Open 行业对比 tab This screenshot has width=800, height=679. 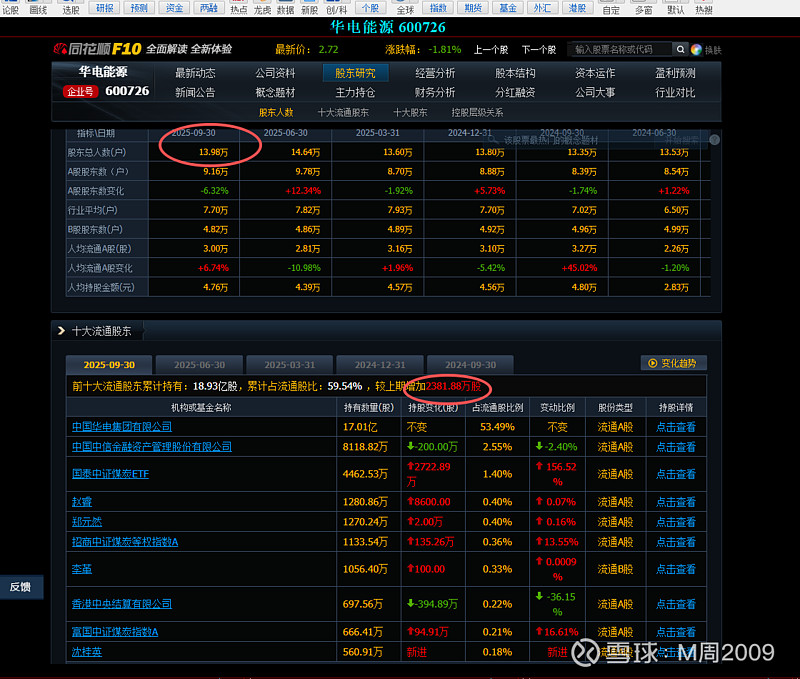tap(675, 92)
